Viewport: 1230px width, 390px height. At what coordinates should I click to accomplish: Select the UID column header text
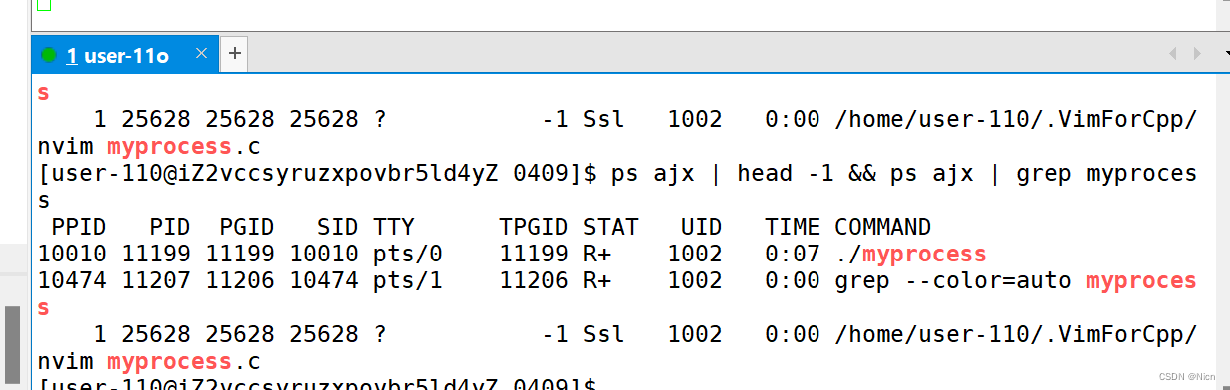[701, 227]
